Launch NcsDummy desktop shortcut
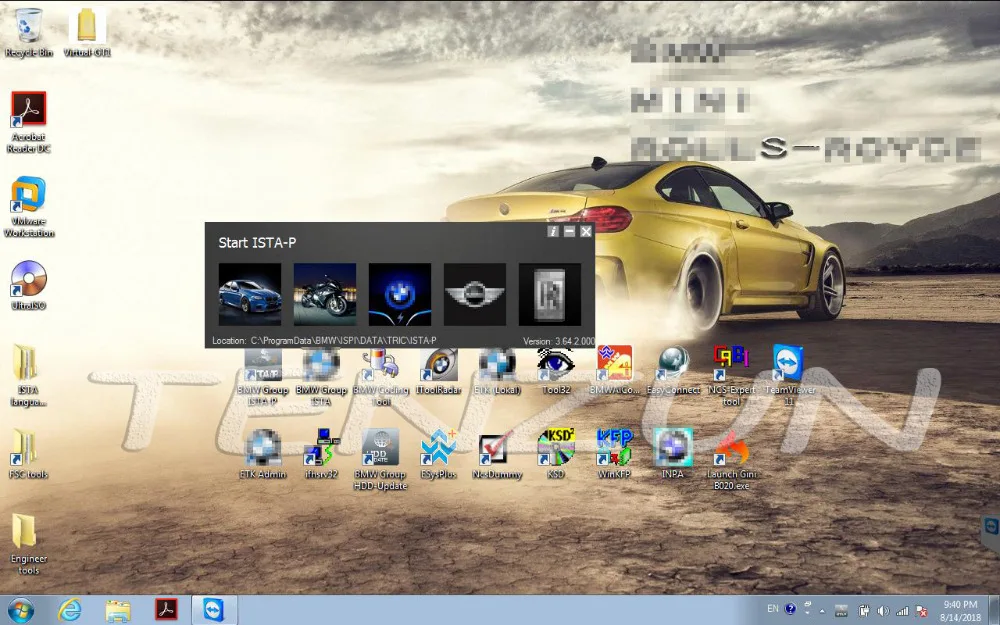 click(497, 454)
